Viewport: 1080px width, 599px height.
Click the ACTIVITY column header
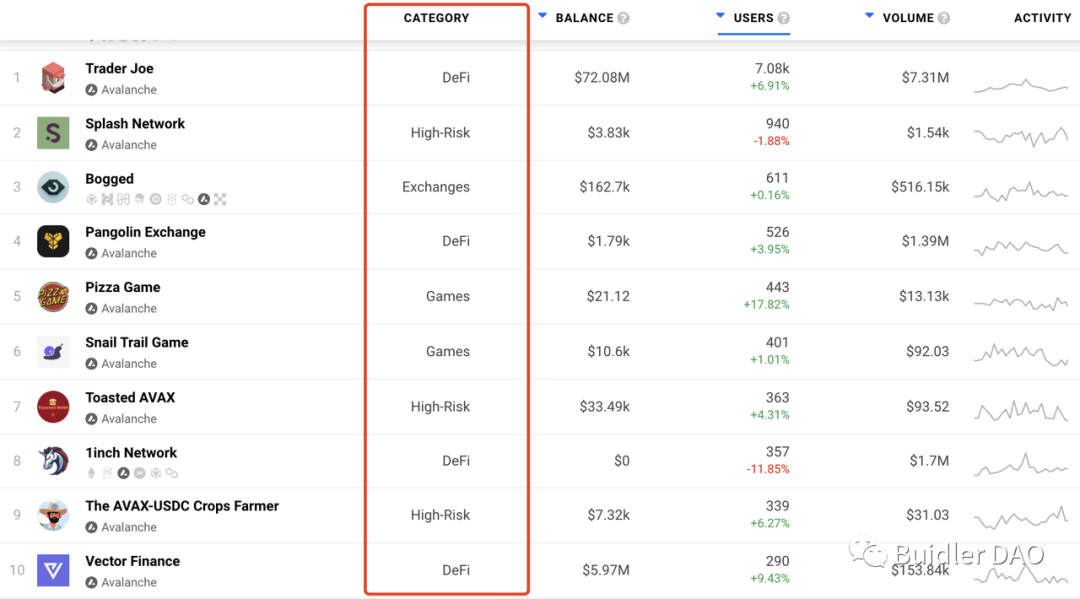[x=1042, y=19]
